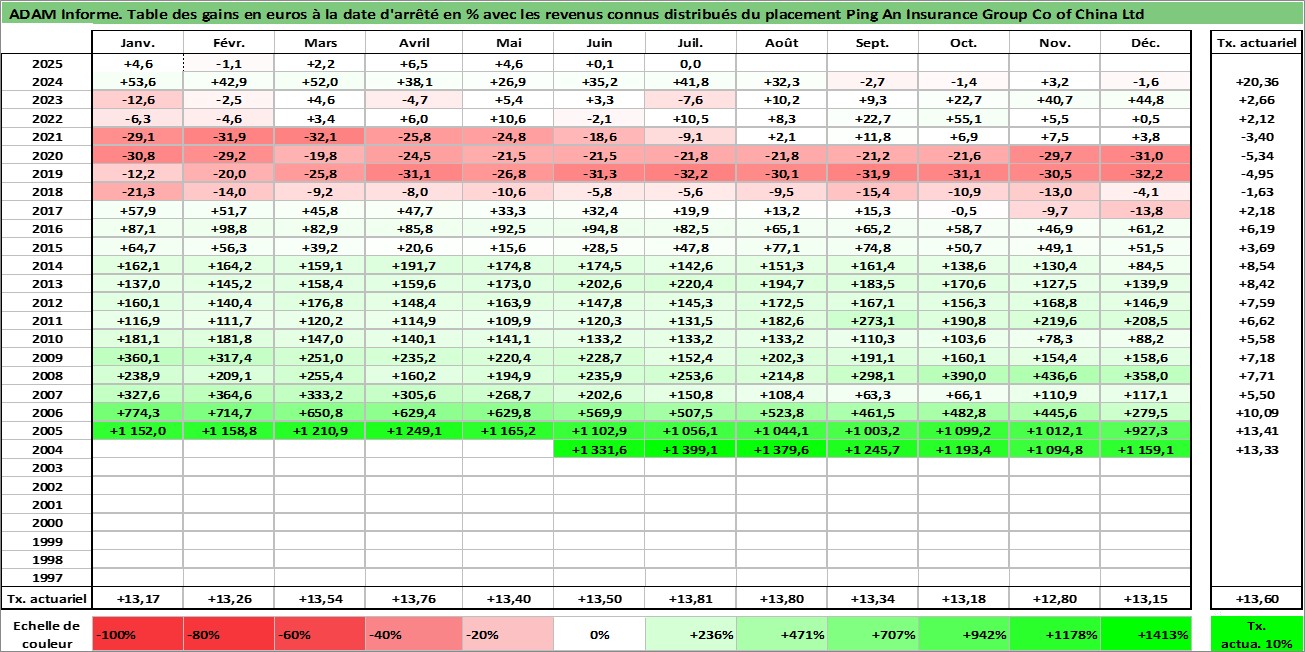Screen dimensions: 1305x652
Task: Click the +13,17 actuarial rate under January
Action: point(138,599)
